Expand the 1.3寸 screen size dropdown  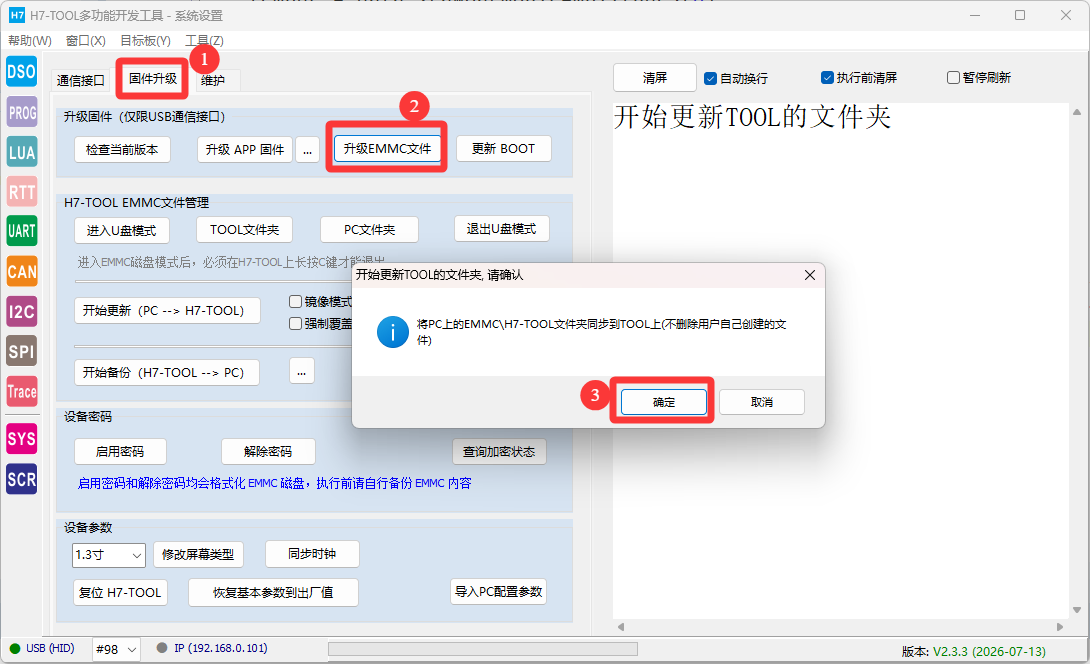tap(109, 555)
